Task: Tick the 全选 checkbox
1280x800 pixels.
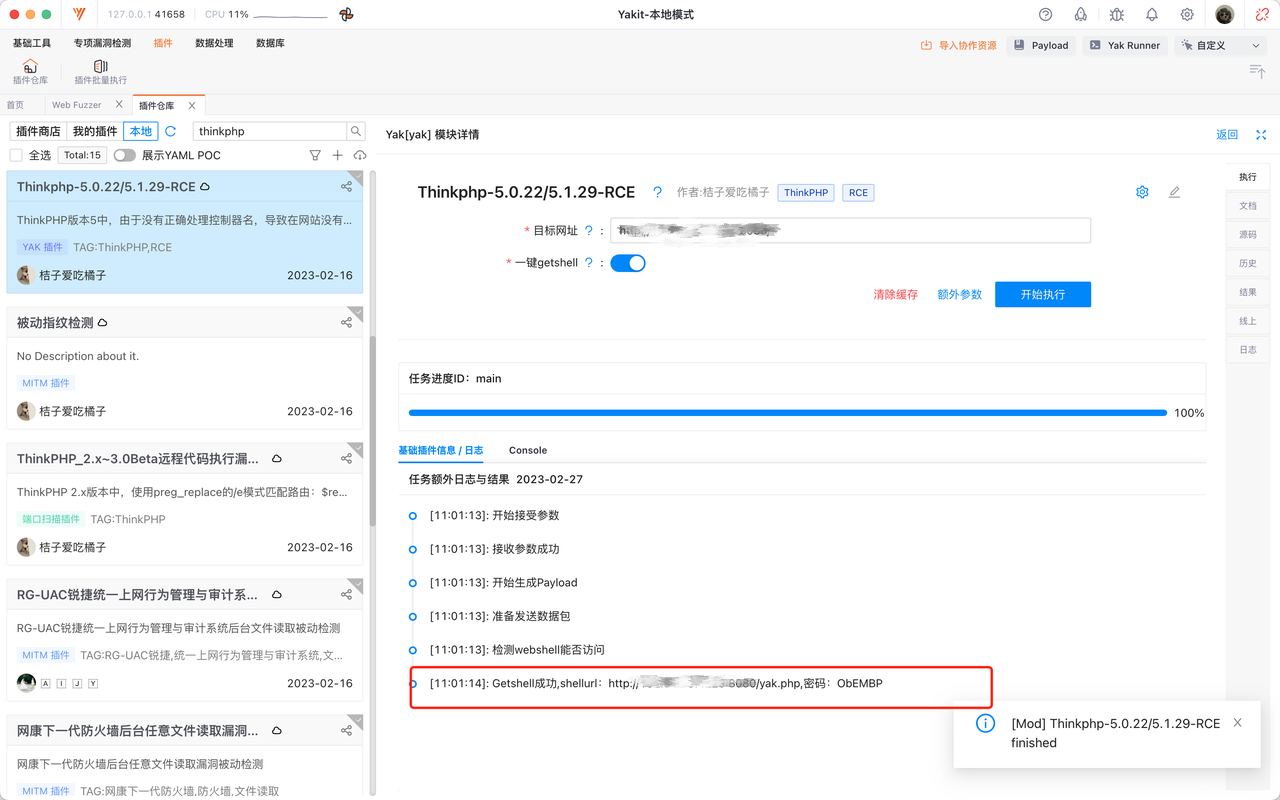Action: tap(16, 155)
